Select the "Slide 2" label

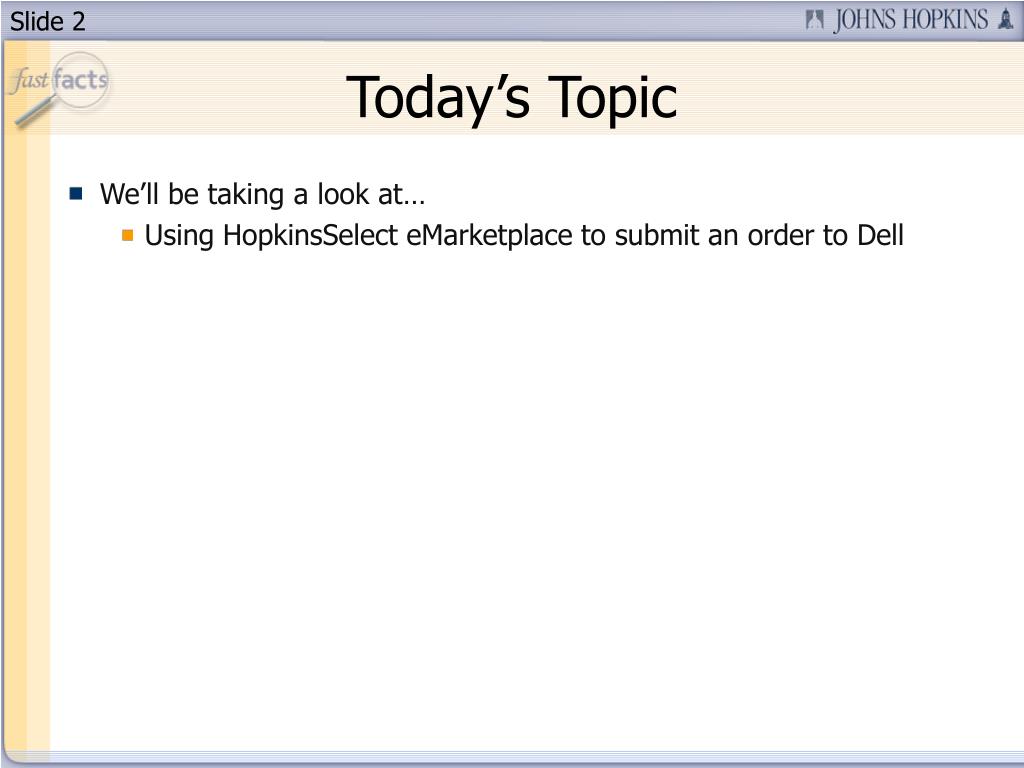pos(48,22)
